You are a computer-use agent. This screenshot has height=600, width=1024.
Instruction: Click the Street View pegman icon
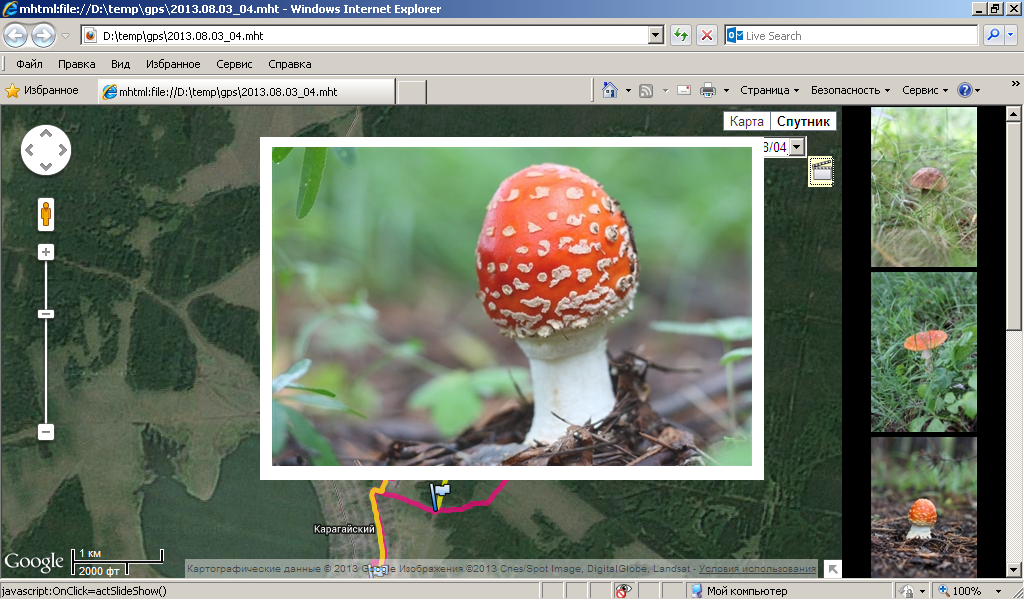[x=46, y=214]
